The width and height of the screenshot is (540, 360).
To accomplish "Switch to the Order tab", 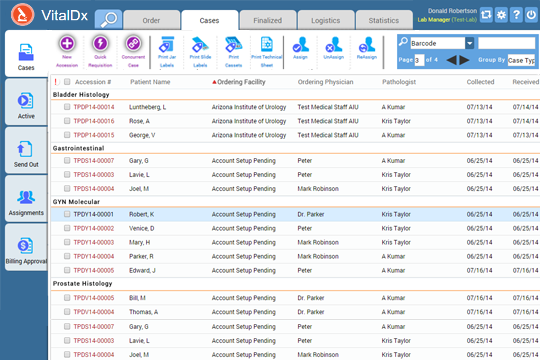I will [151, 20].
